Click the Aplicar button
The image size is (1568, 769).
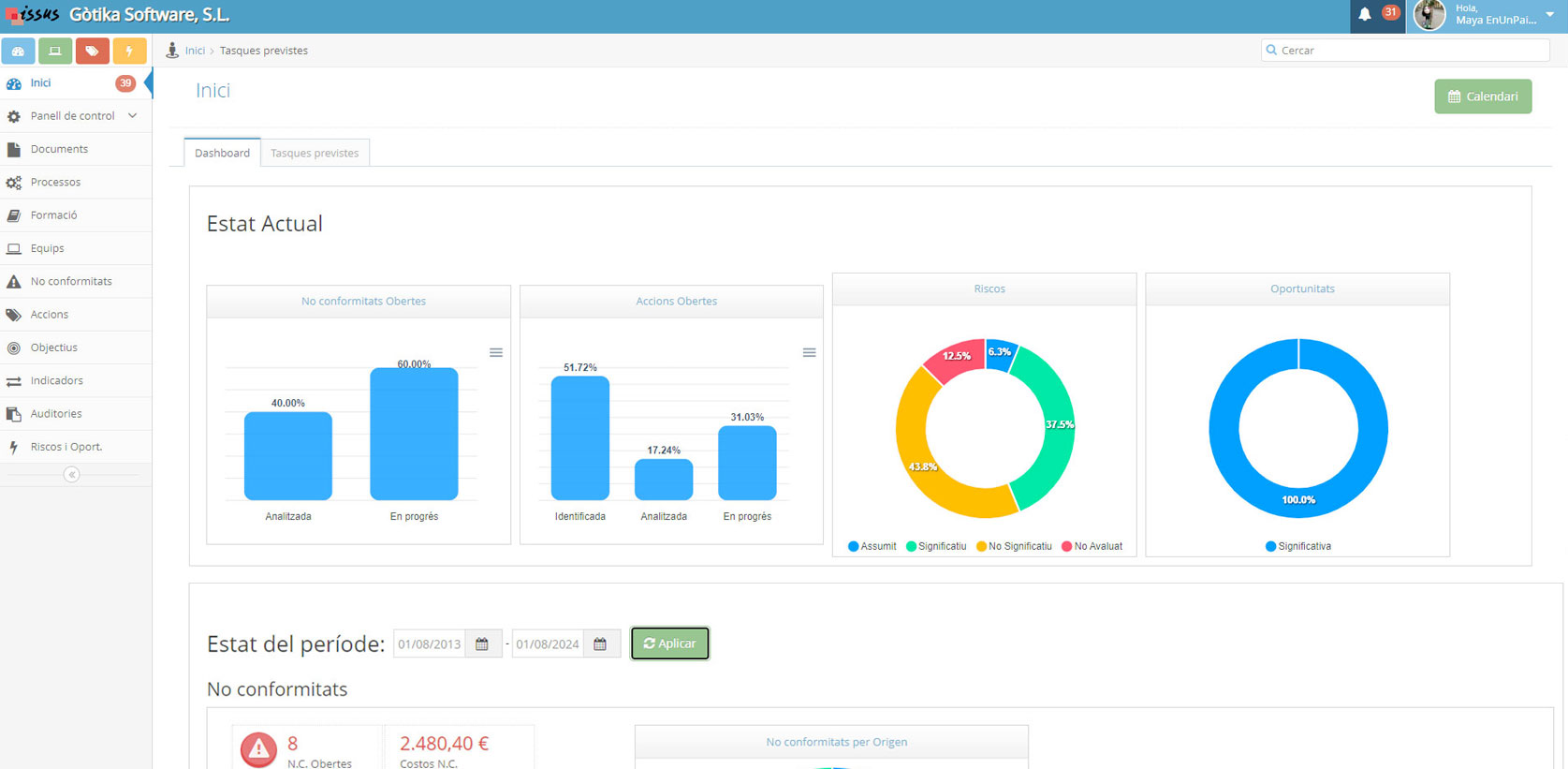tap(670, 643)
